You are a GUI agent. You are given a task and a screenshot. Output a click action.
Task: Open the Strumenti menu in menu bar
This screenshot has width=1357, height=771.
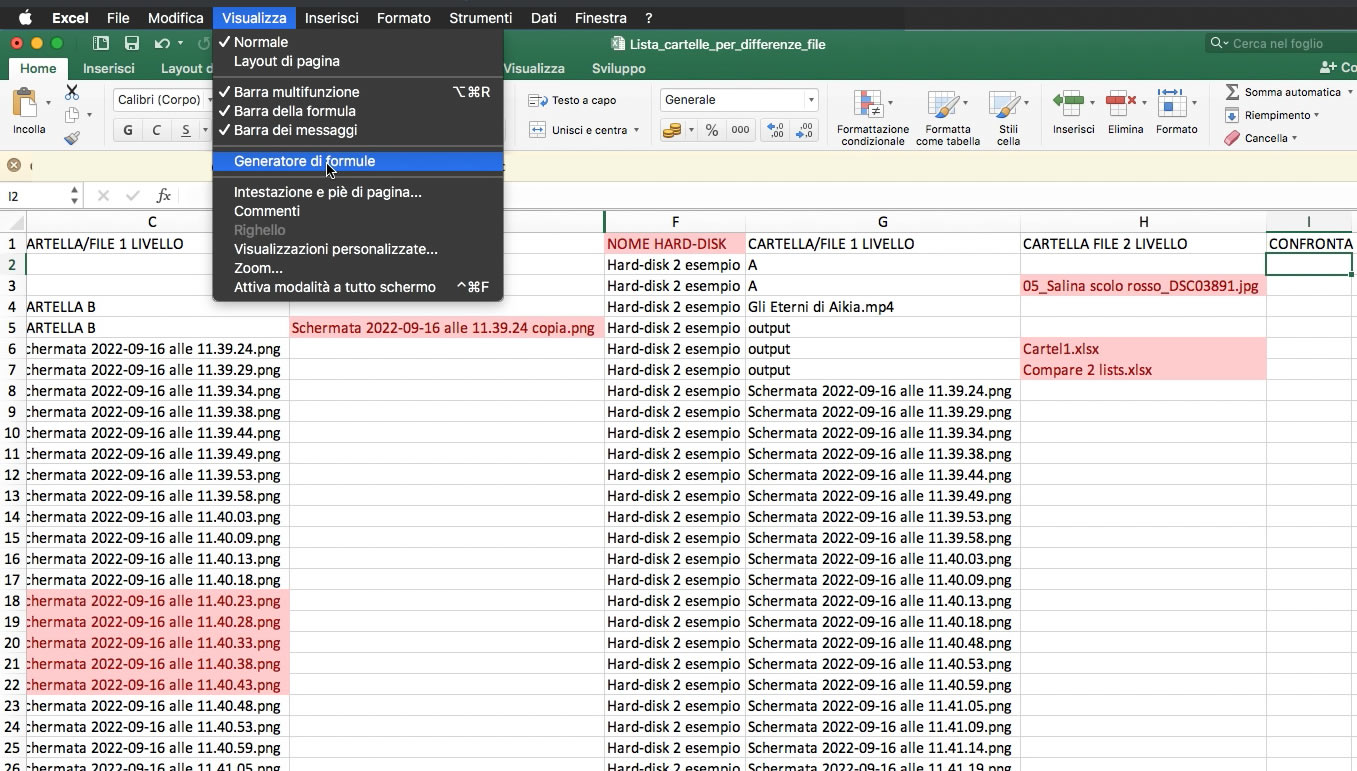[x=481, y=18]
